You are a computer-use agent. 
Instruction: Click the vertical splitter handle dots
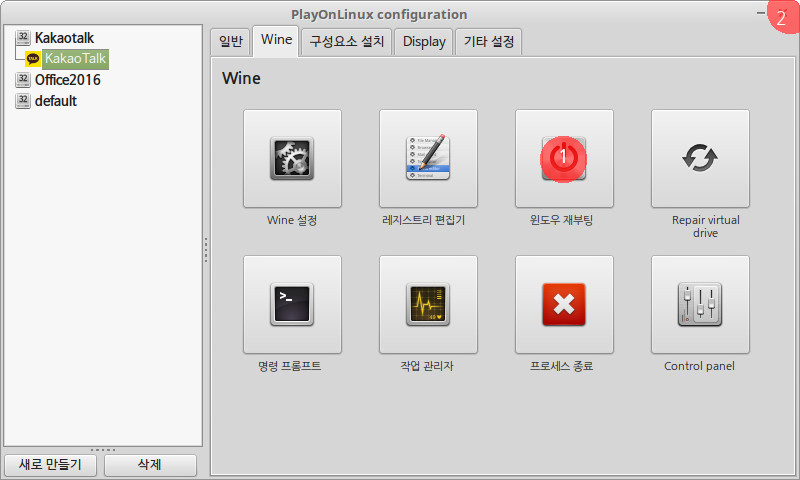(x=206, y=250)
